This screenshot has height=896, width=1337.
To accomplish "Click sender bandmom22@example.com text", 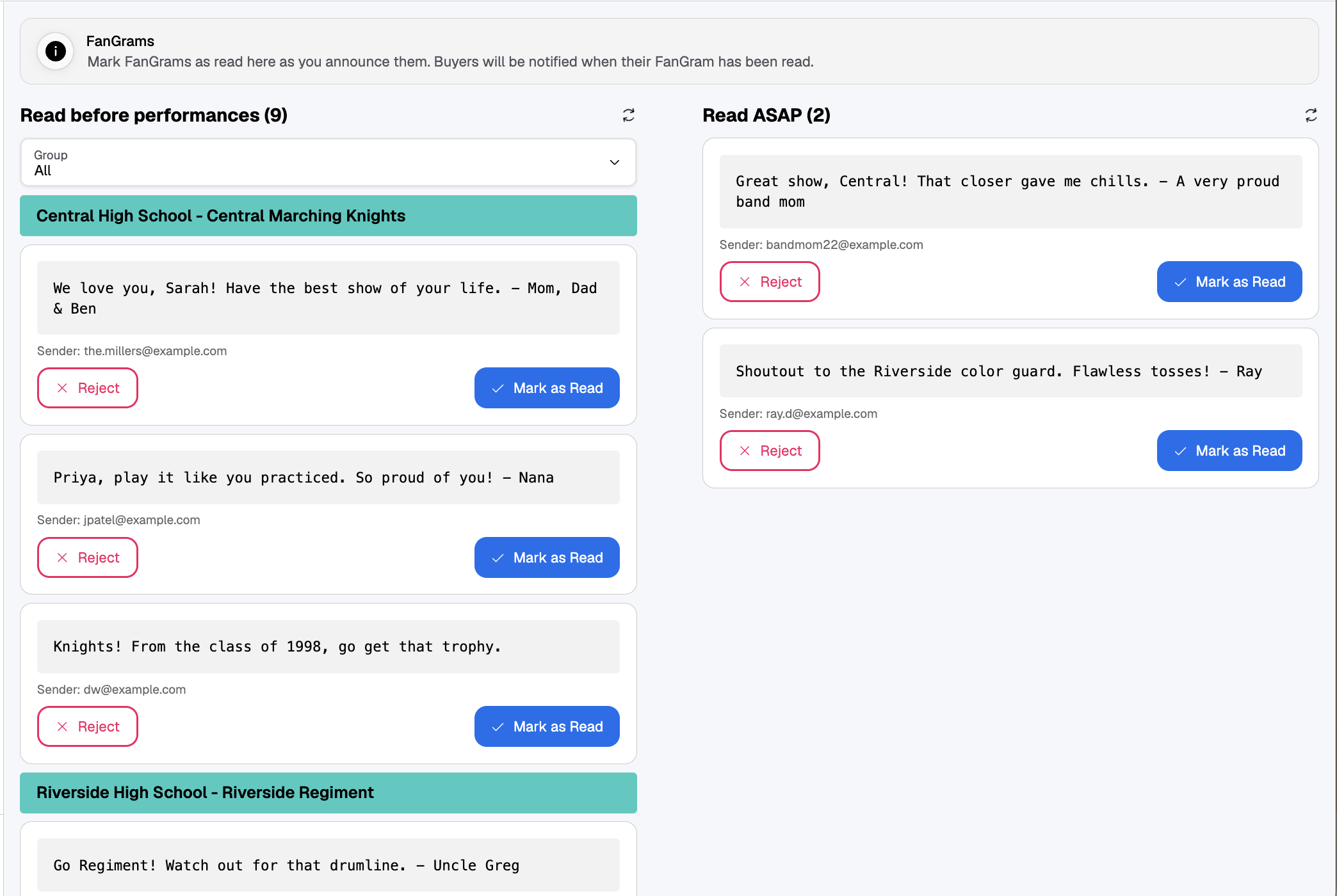I will 845,244.
